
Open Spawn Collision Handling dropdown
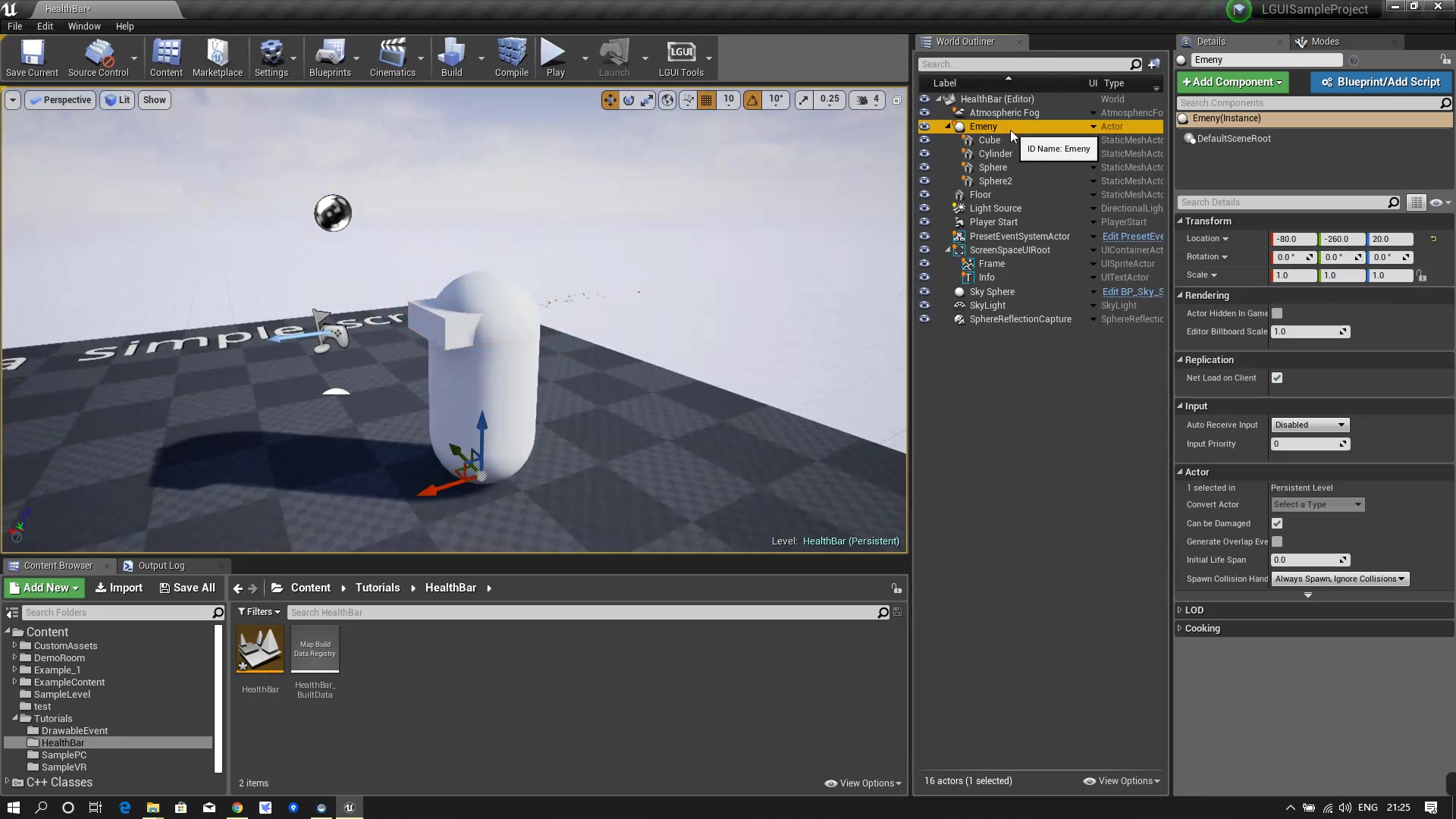point(1339,579)
